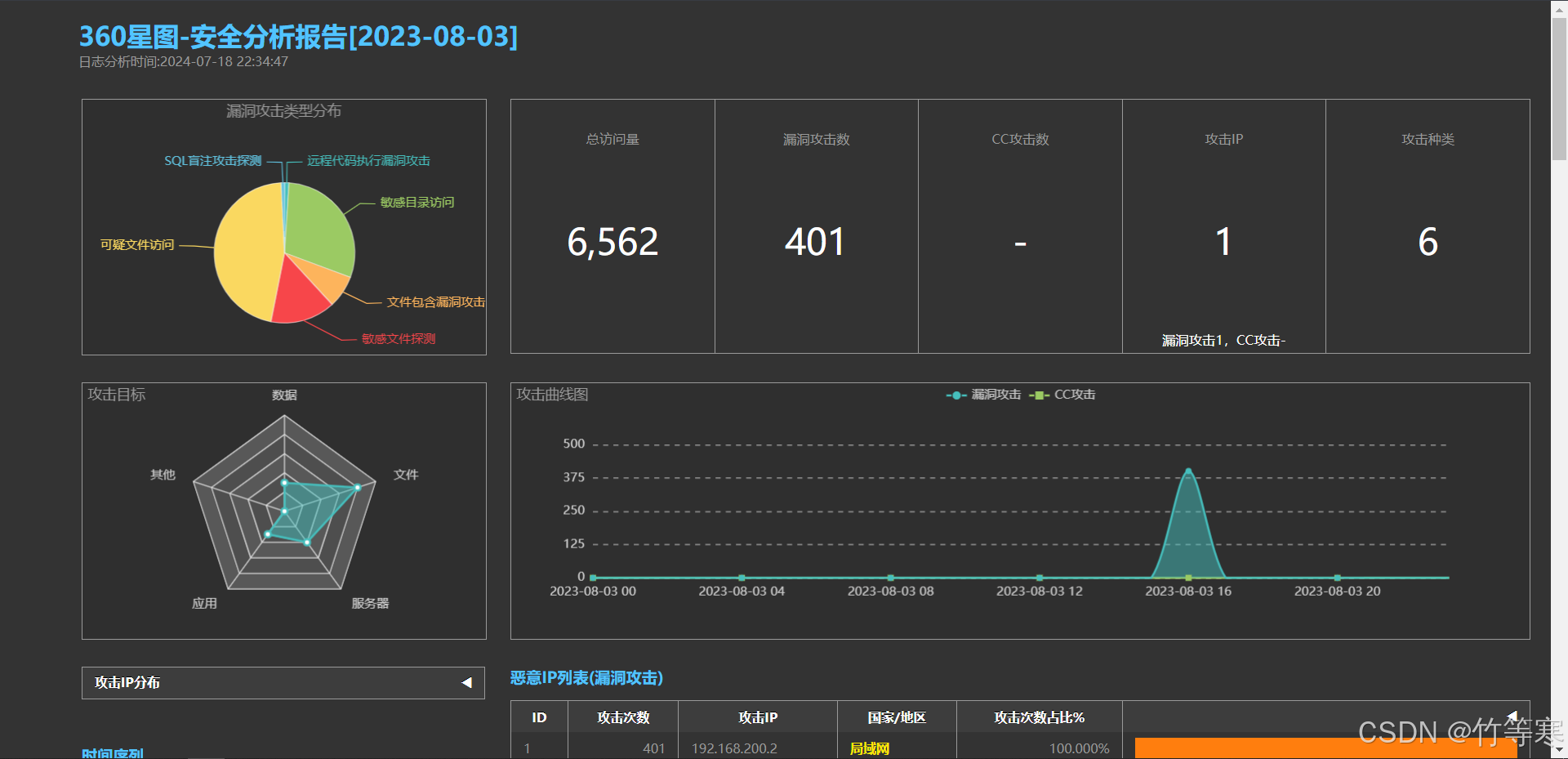The height and width of the screenshot is (759, 1568).
Task: Toggle CC攻击 legend in attack curve chart
Action: pos(1062,395)
